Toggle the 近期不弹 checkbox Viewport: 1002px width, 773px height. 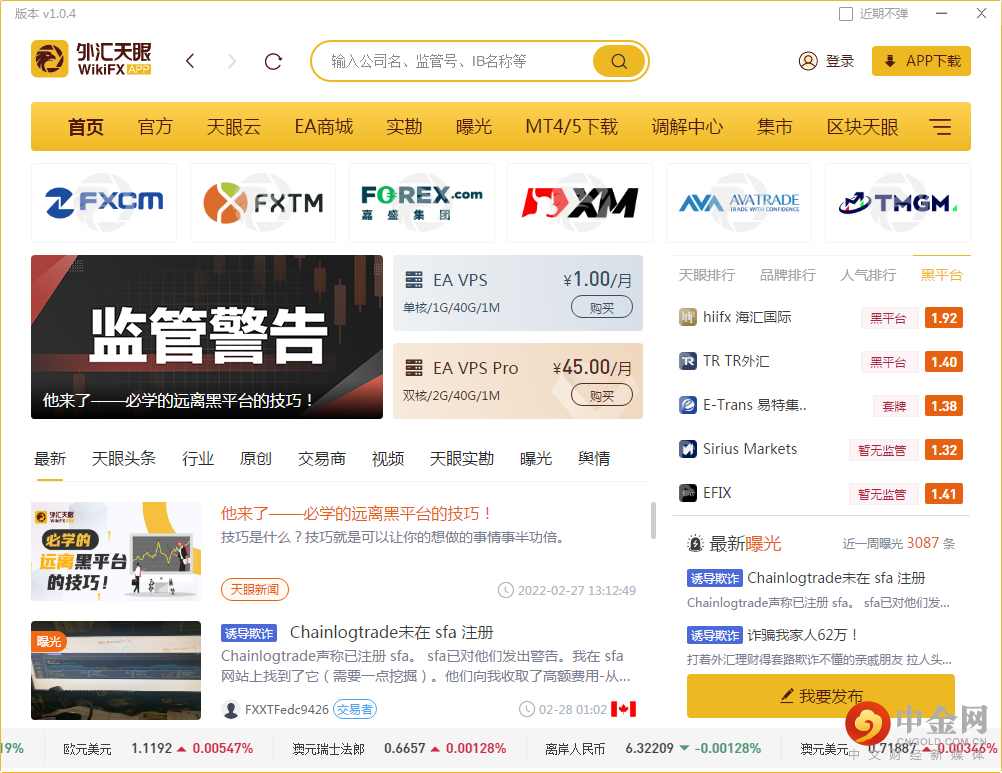846,14
